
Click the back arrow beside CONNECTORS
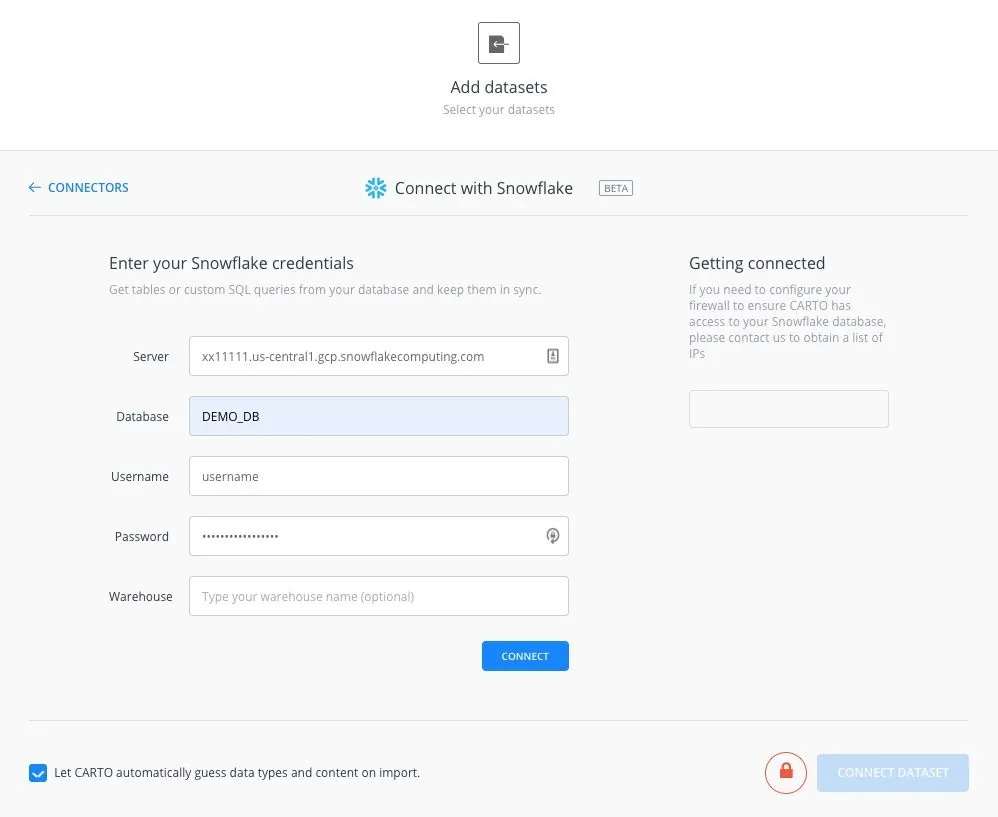(x=33, y=188)
